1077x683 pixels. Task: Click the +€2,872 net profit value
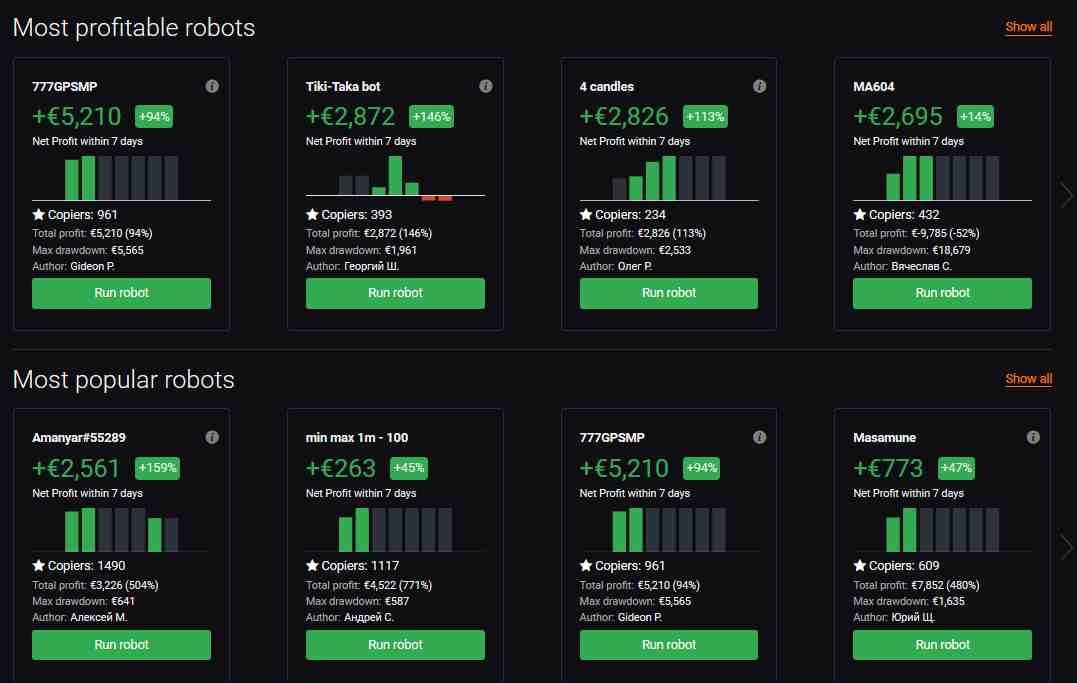350,117
